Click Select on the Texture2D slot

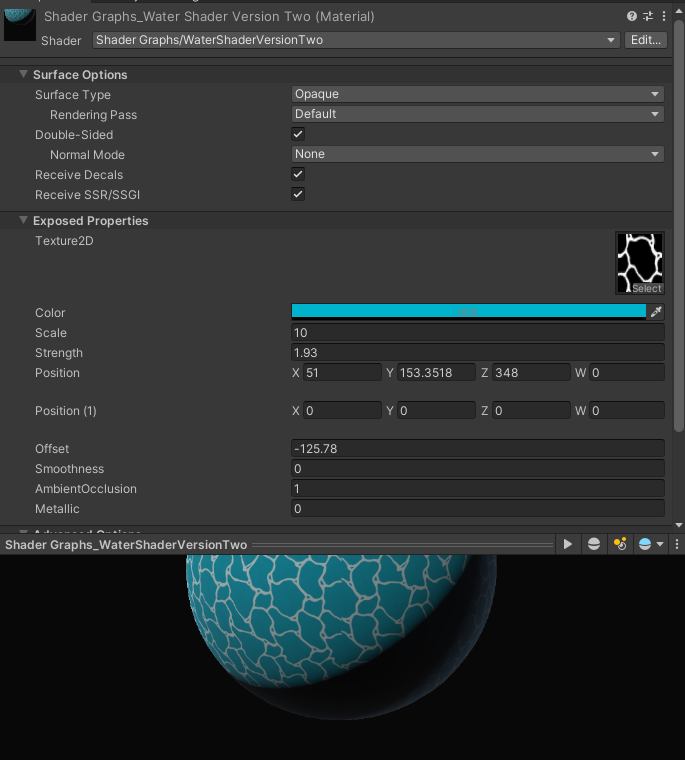click(647, 288)
